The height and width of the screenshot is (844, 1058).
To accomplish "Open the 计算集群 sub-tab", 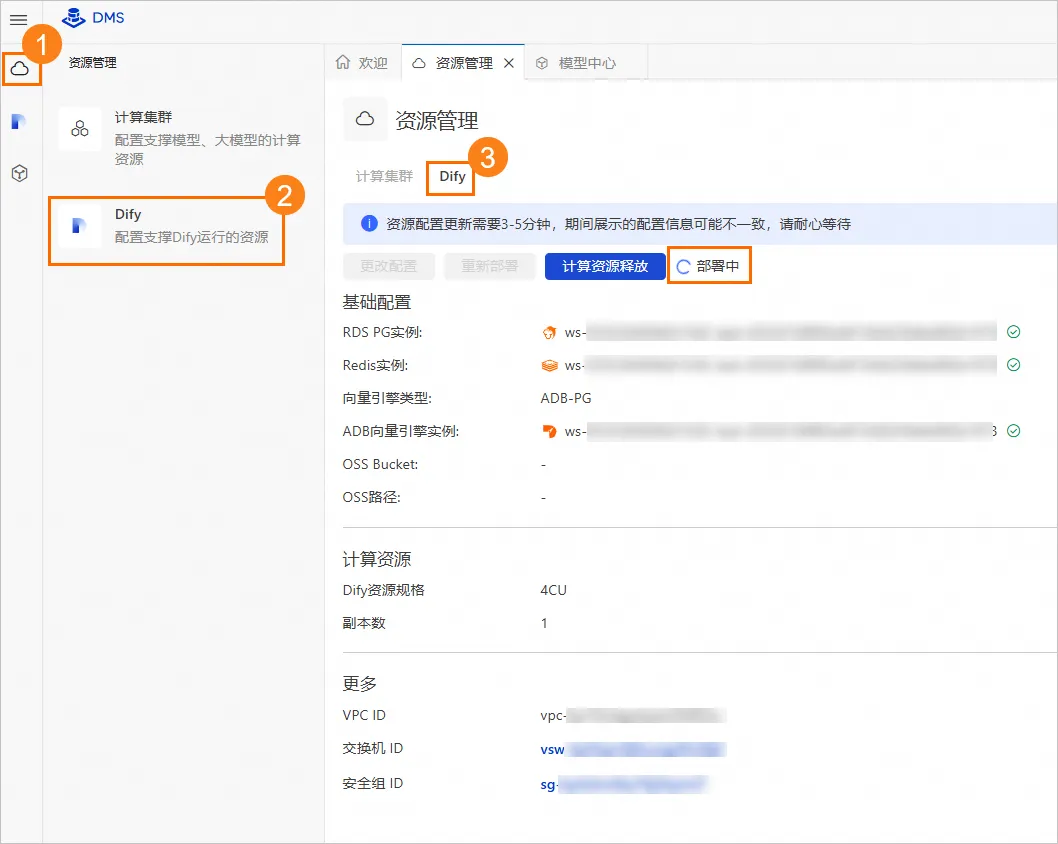I will pyautogui.click(x=384, y=176).
